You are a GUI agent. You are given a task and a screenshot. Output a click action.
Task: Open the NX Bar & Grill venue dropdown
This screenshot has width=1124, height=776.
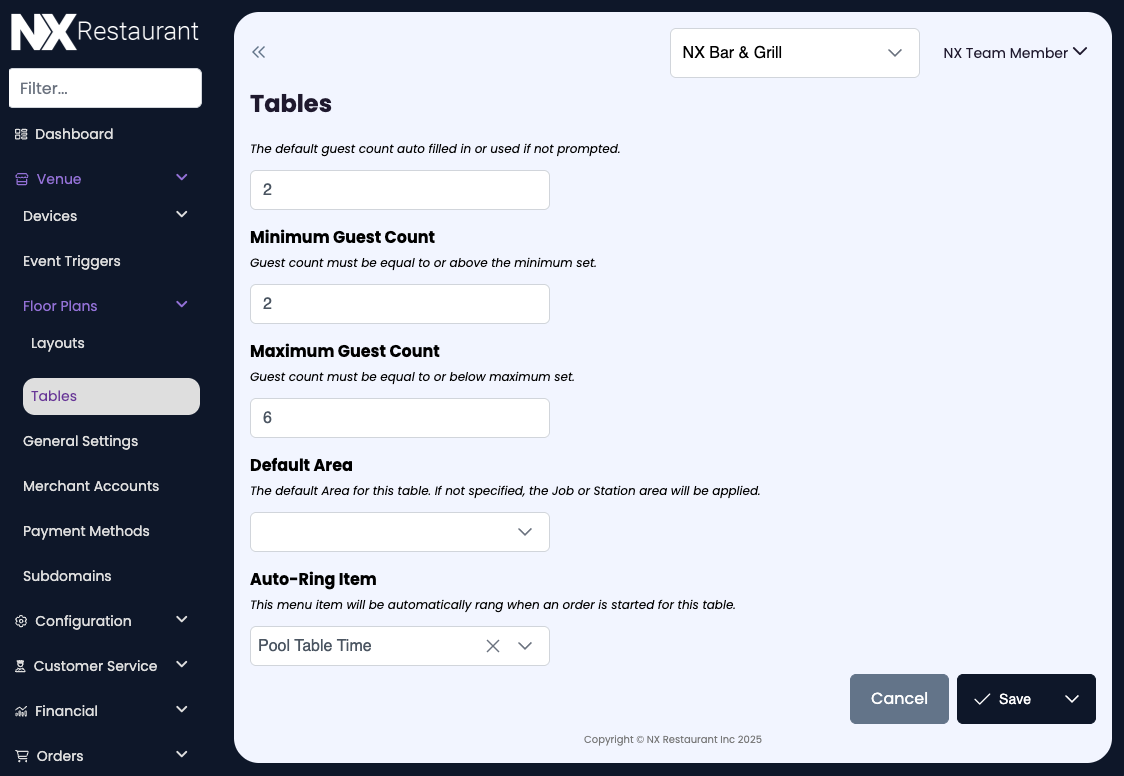pos(794,53)
